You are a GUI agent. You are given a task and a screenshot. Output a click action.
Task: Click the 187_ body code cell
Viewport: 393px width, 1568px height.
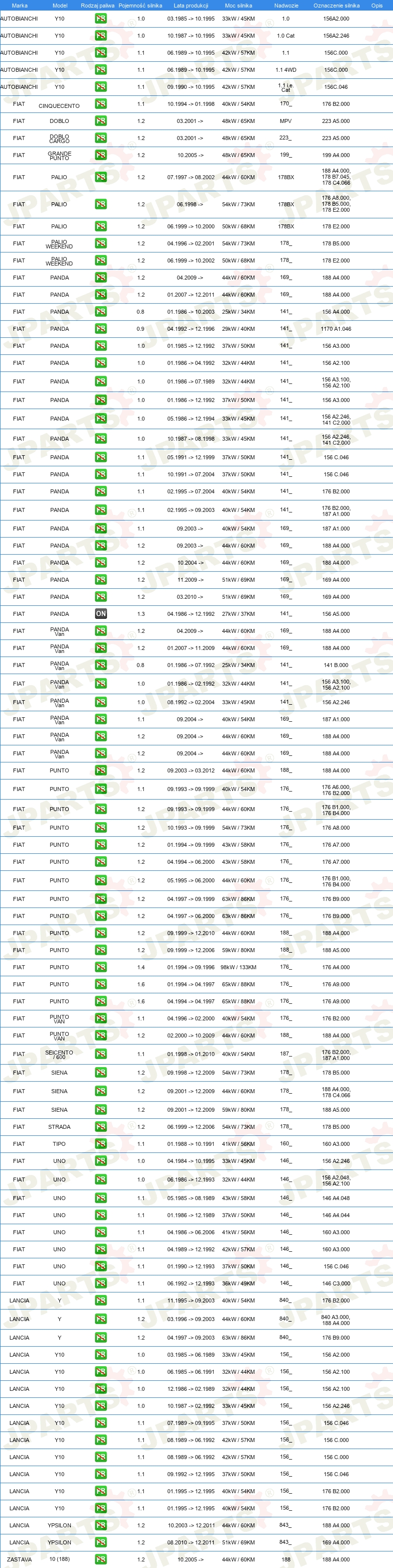coord(286,1053)
